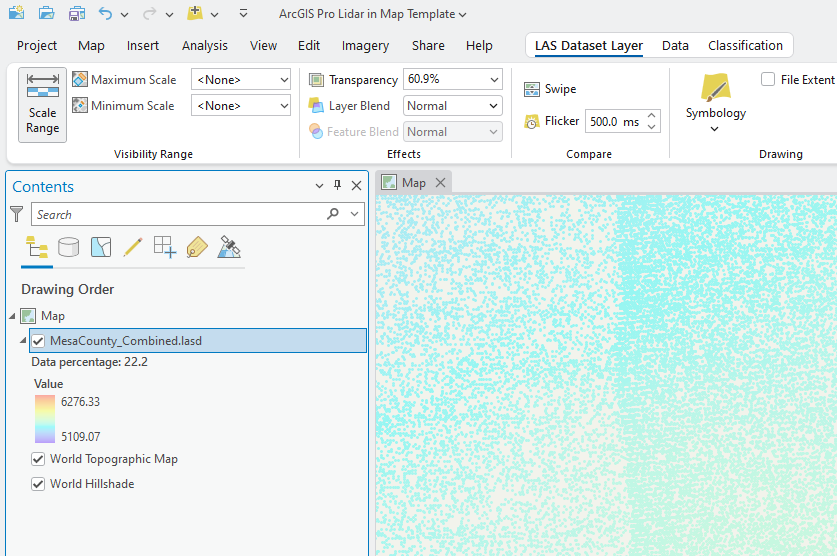This screenshot has width=837, height=556.
Task: Select List By Selection icon
Action: pyautogui.click(x=101, y=248)
